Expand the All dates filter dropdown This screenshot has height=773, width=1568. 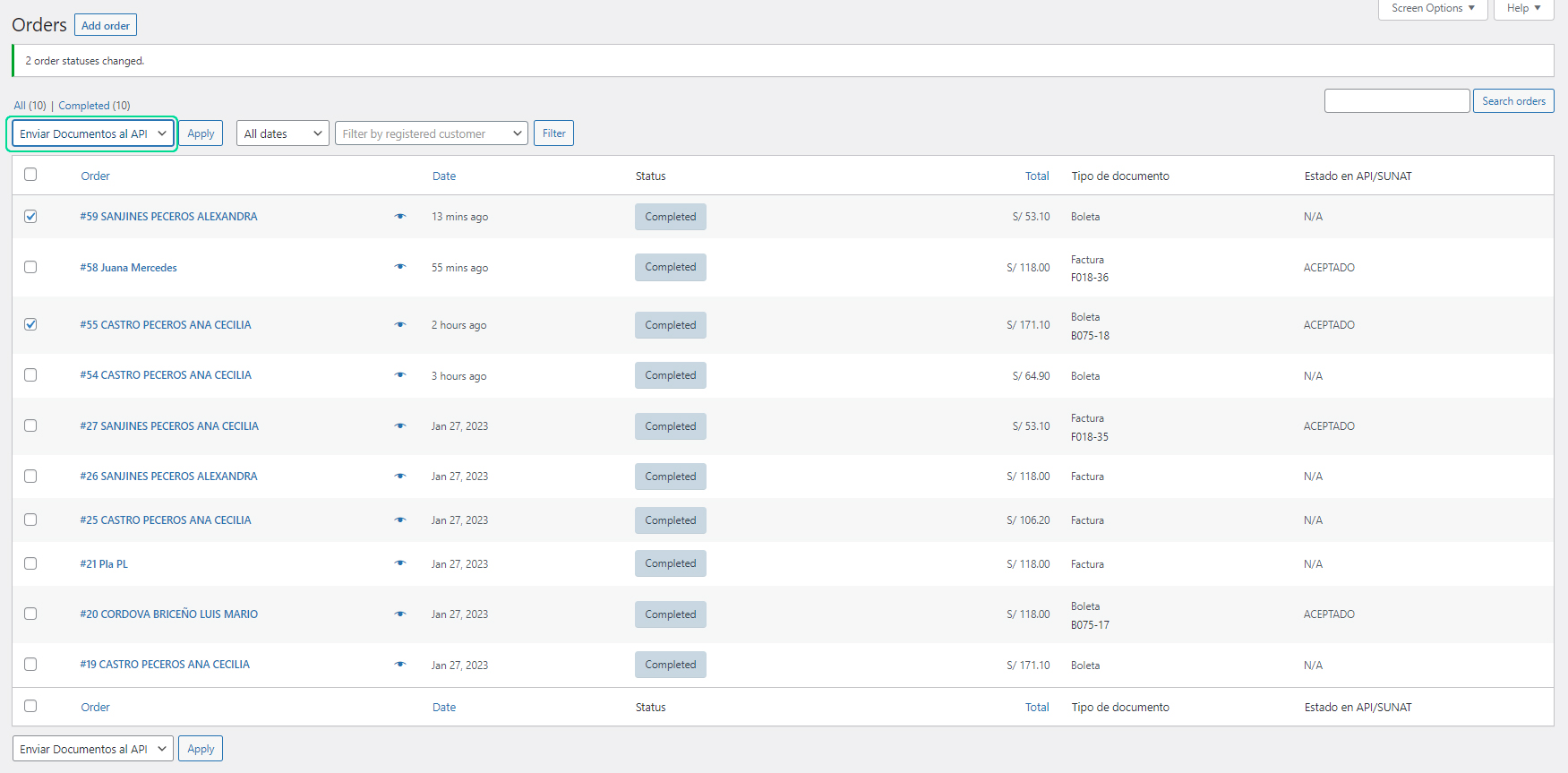coord(282,133)
